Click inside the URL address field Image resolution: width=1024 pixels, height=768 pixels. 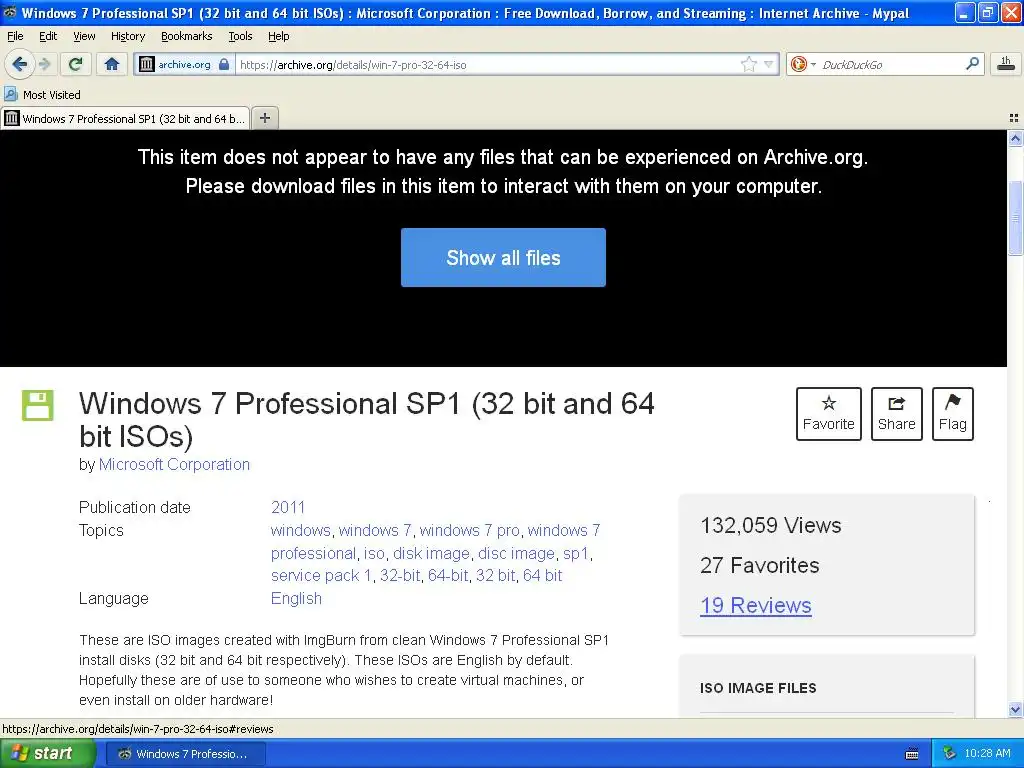pyautogui.click(x=487, y=64)
